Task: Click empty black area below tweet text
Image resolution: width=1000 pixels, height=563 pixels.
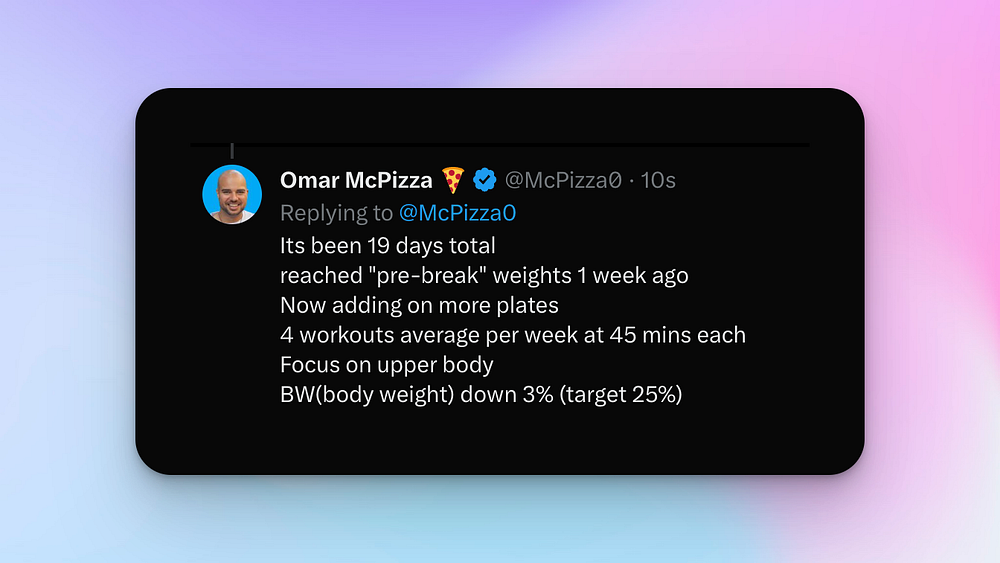Action: (500, 440)
